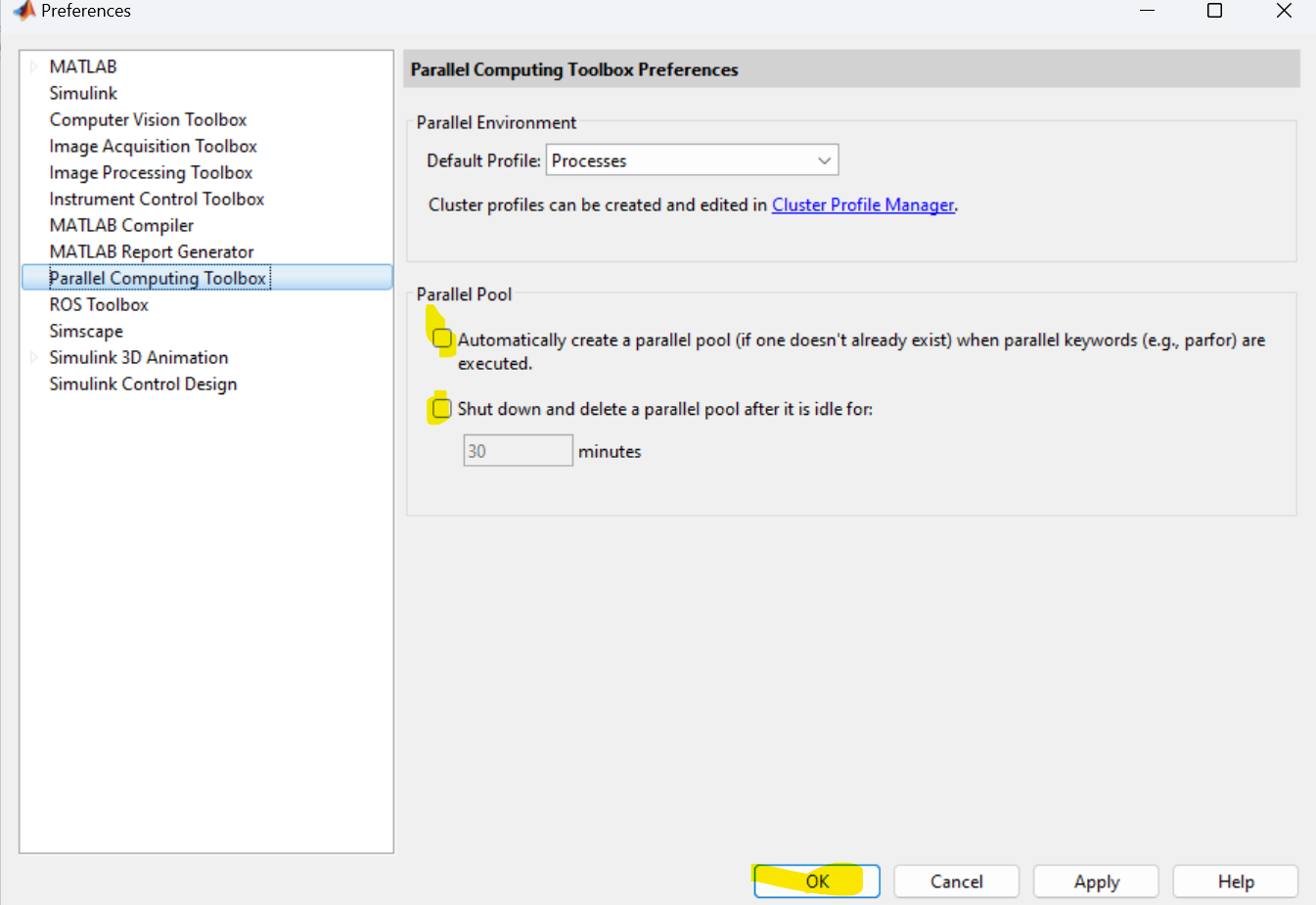
Task: Select Computer Vision Toolbox preferences
Action: click(148, 119)
